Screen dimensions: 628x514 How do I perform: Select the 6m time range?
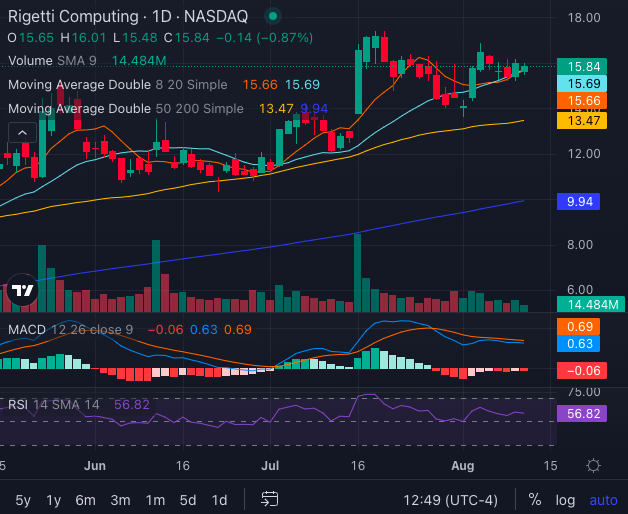pyautogui.click(x=85, y=500)
